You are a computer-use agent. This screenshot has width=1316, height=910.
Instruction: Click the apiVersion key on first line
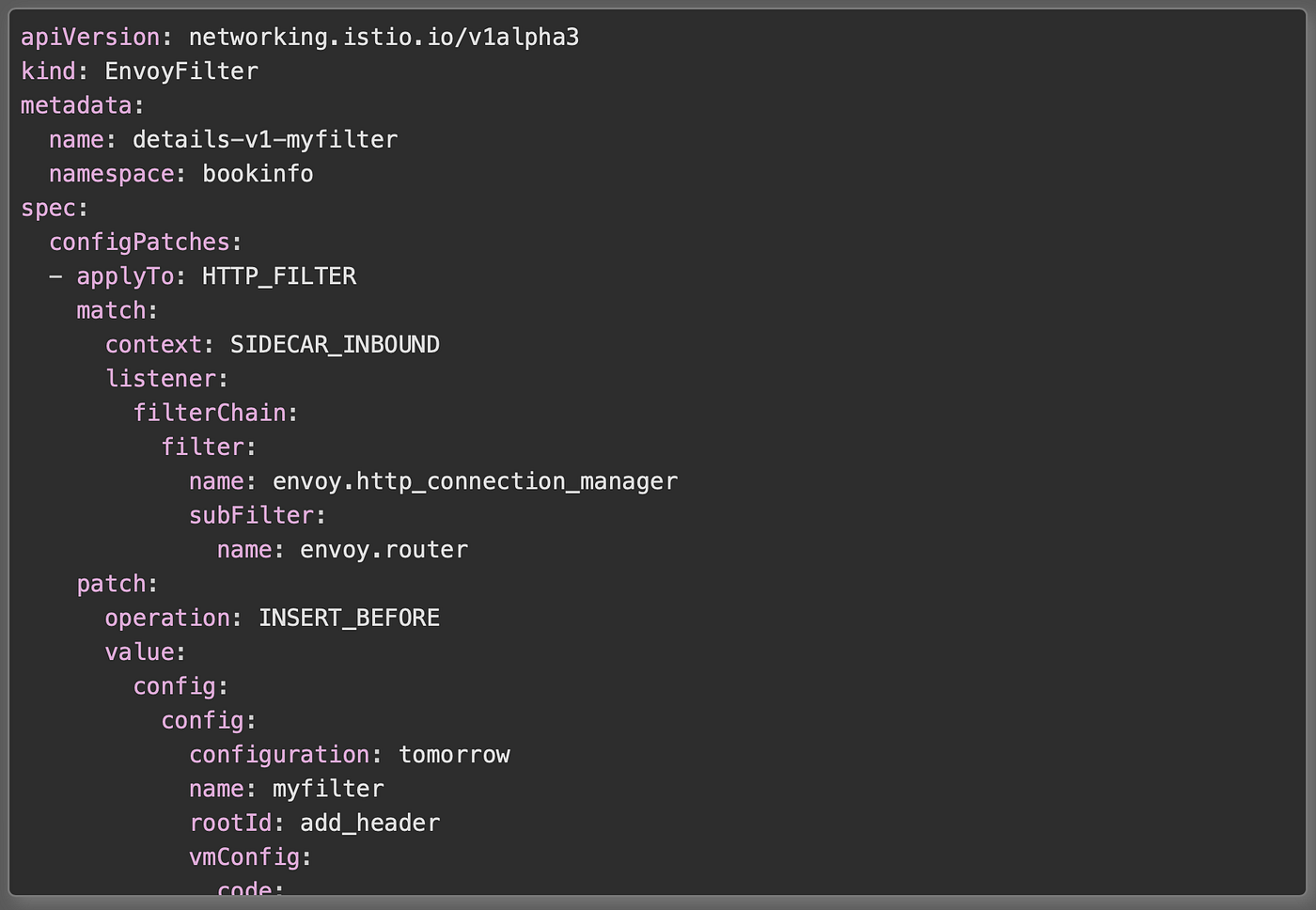(90, 38)
